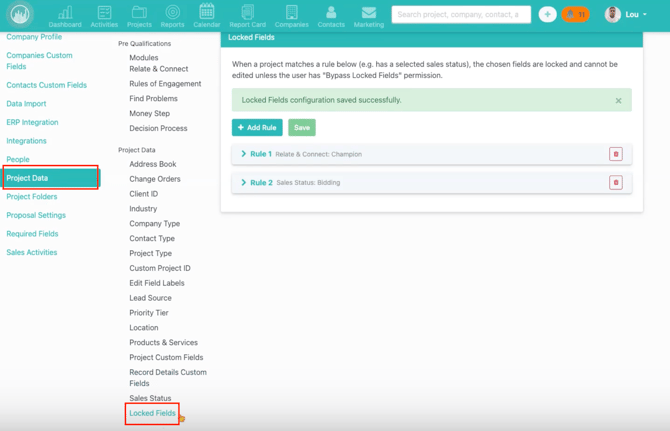Screen dimensions: 670x431
Task: Expand Rule 2 Sales Status chevron
Action: pos(244,183)
